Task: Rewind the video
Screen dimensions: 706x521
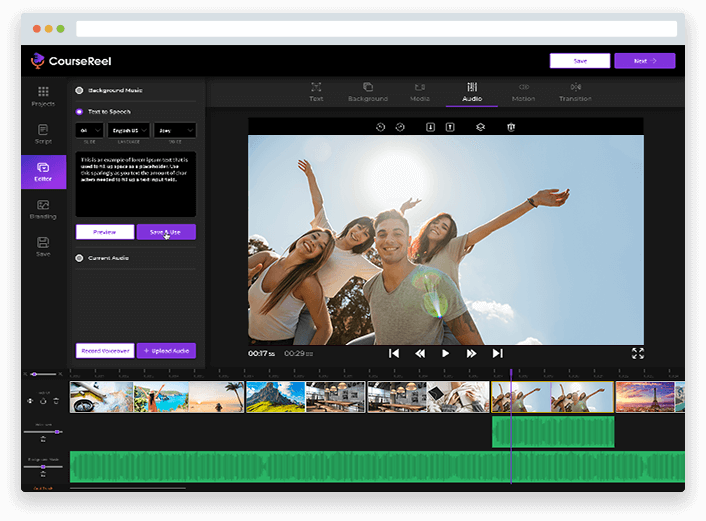Action: click(x=420, y=353)
